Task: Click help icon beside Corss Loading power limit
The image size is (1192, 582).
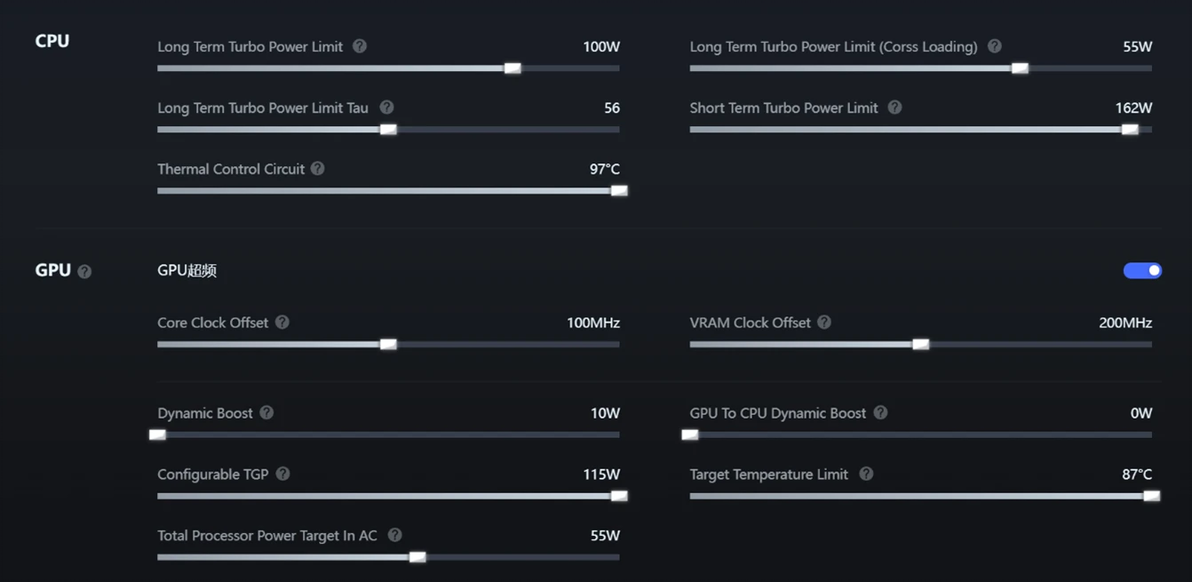Action: click(995, 46)
